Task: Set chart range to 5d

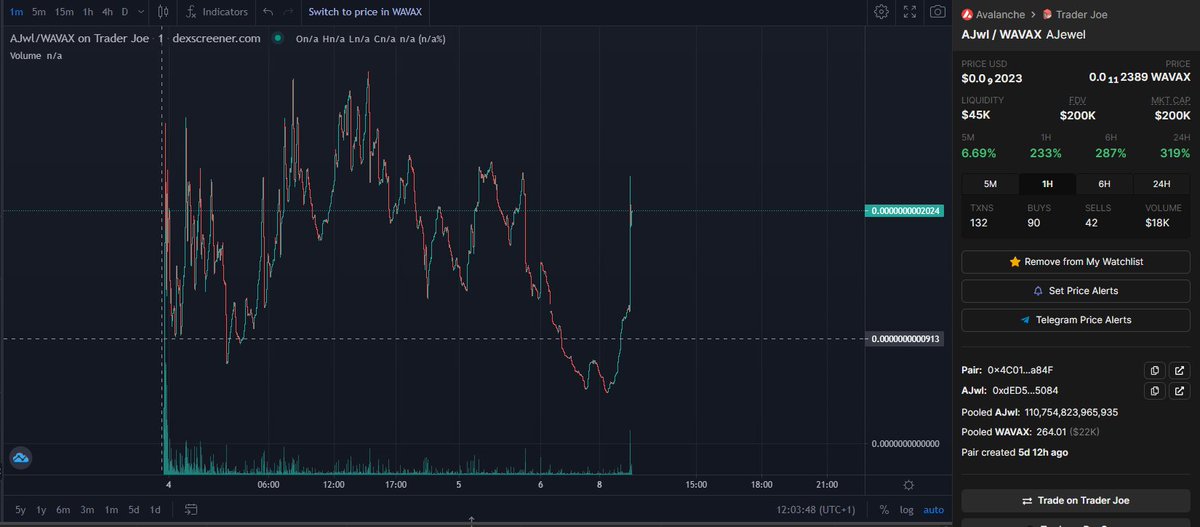Action: (x=133, y=510)
